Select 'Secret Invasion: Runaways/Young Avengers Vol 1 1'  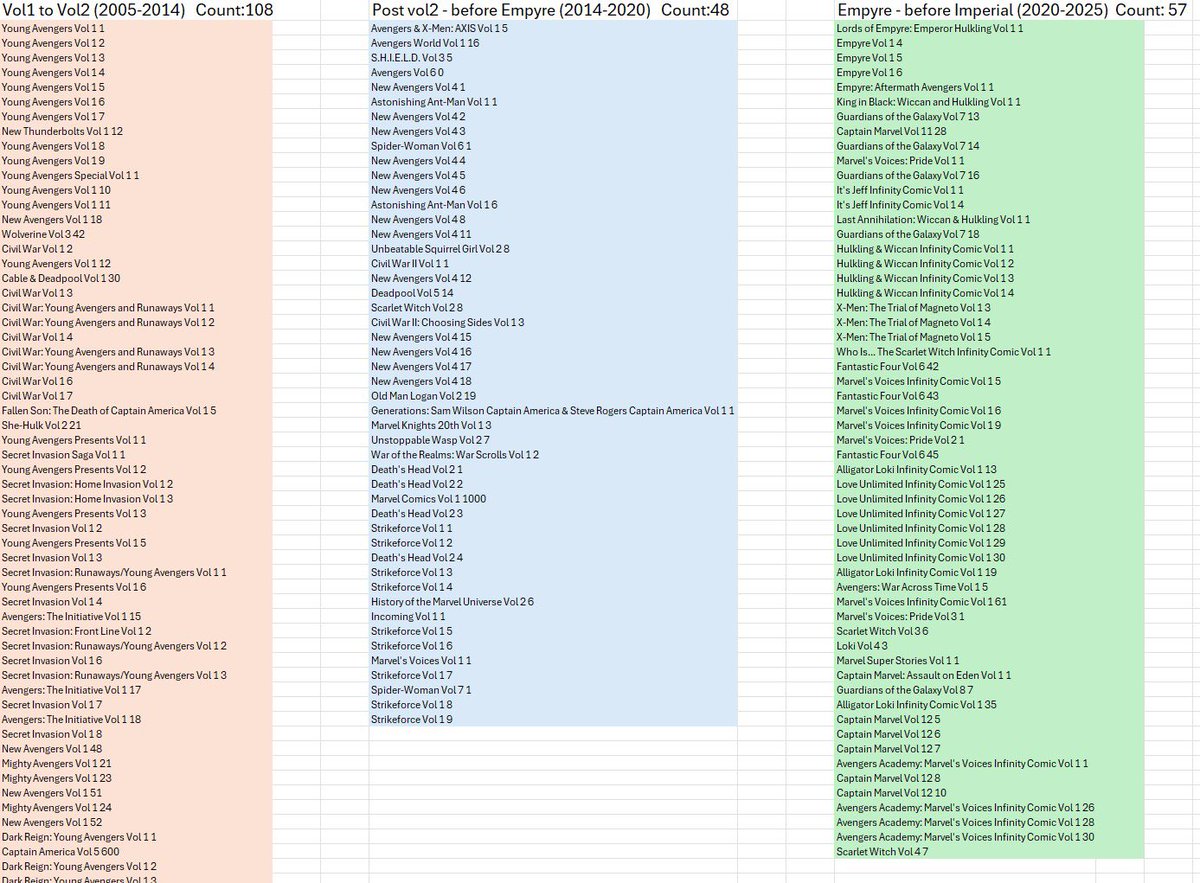tap(136, 572)
